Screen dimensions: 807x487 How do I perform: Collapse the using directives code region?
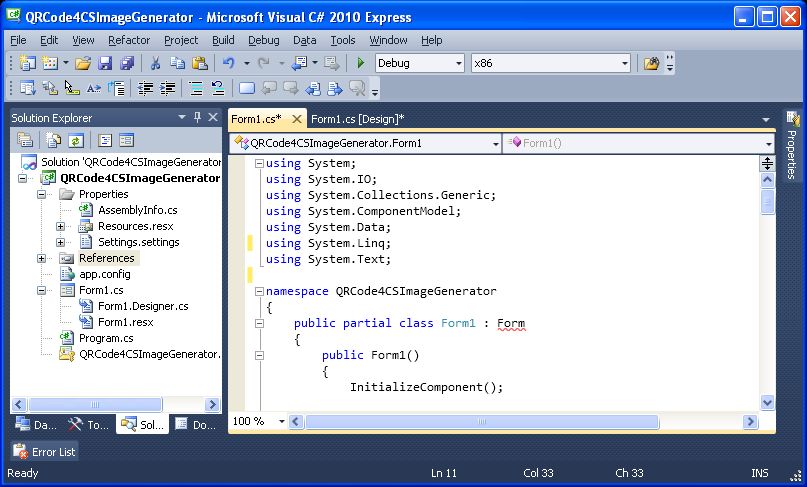[260, 163]
